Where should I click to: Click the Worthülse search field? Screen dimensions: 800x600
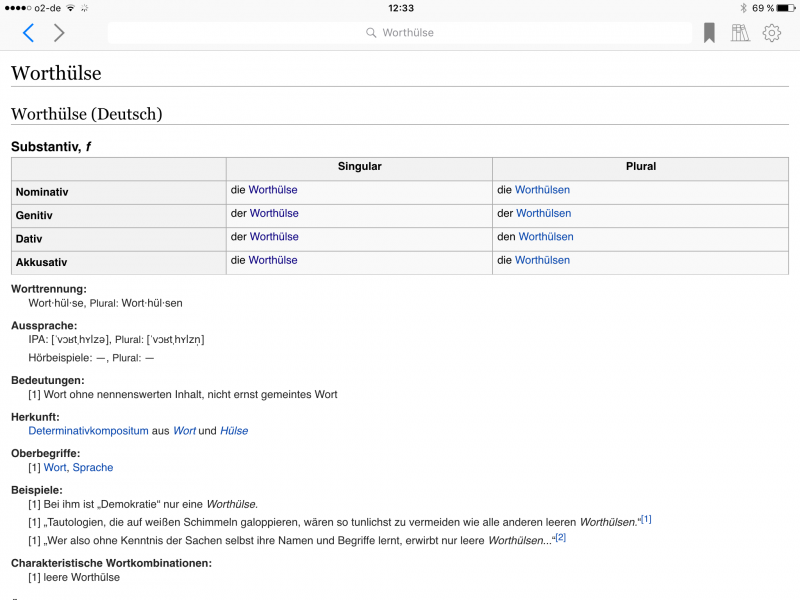click(x=400, y=33)
